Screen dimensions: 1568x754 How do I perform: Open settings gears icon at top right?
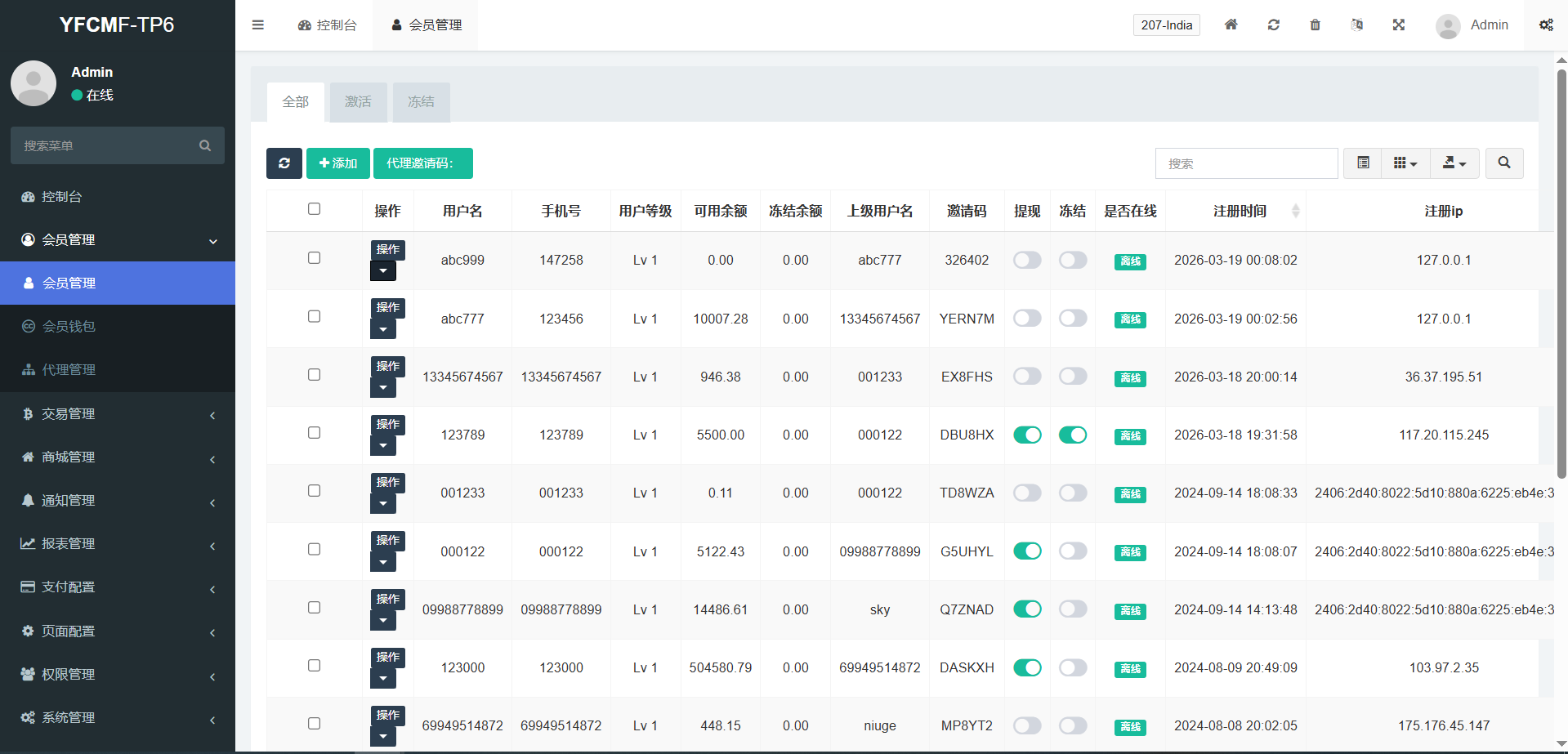click(1546, 25)
